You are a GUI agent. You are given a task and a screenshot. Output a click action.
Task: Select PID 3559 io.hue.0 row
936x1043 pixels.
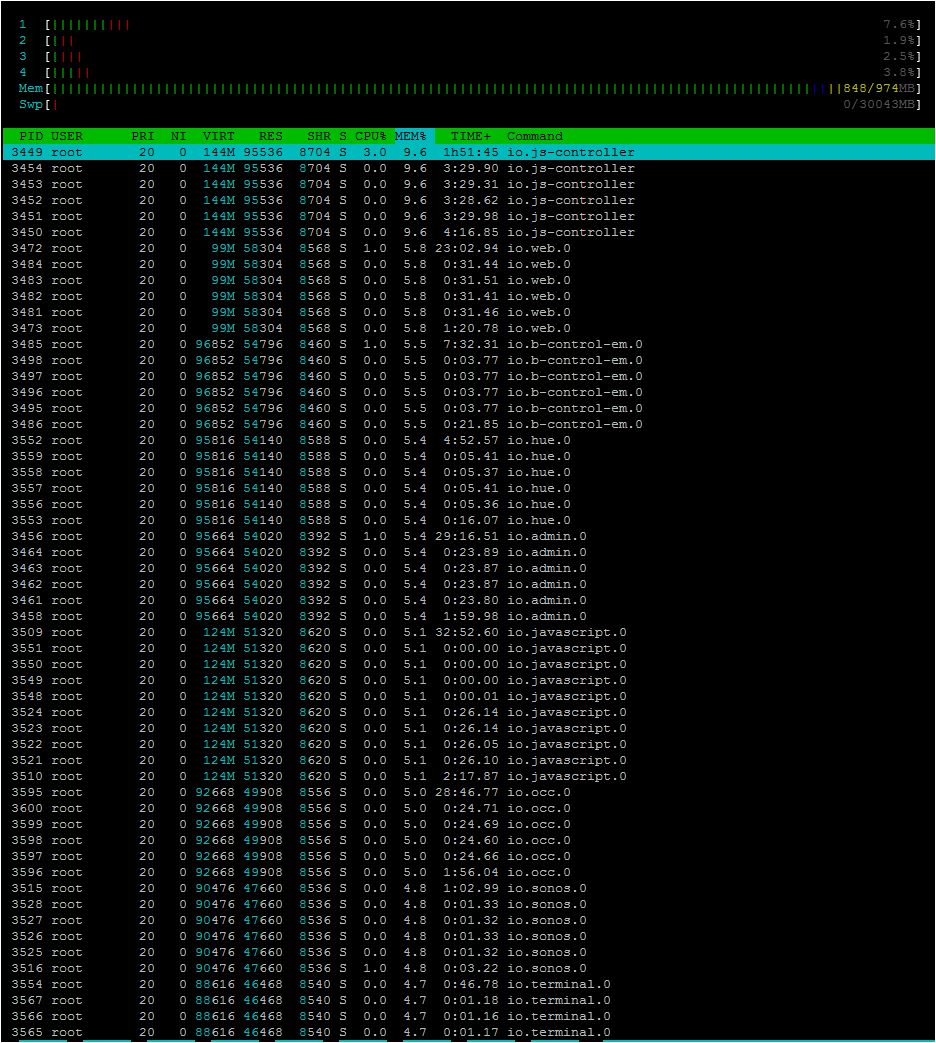click(x=468, y=456)
